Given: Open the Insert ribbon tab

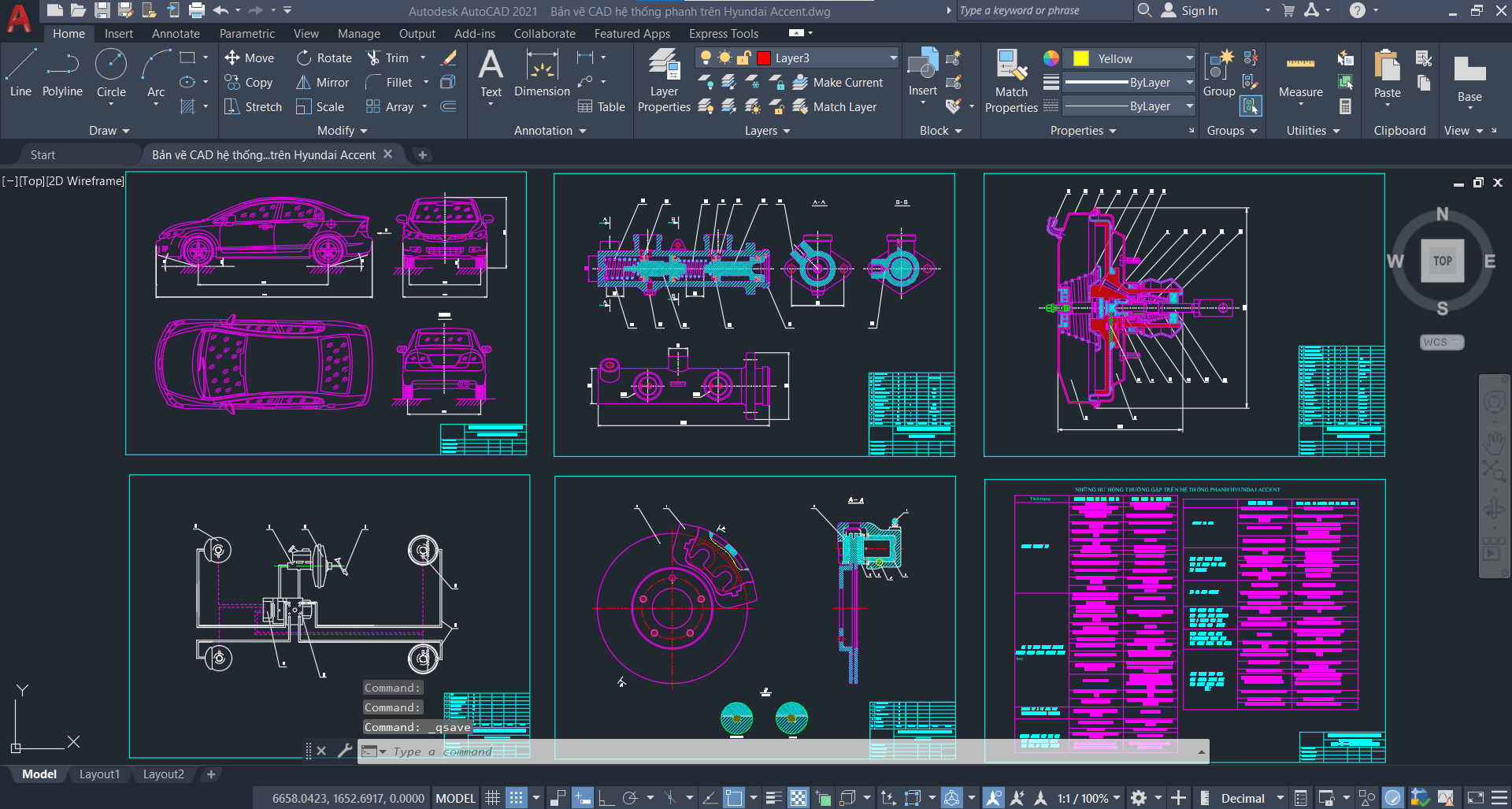Looking at the screenshot, I should coord(119,33).
